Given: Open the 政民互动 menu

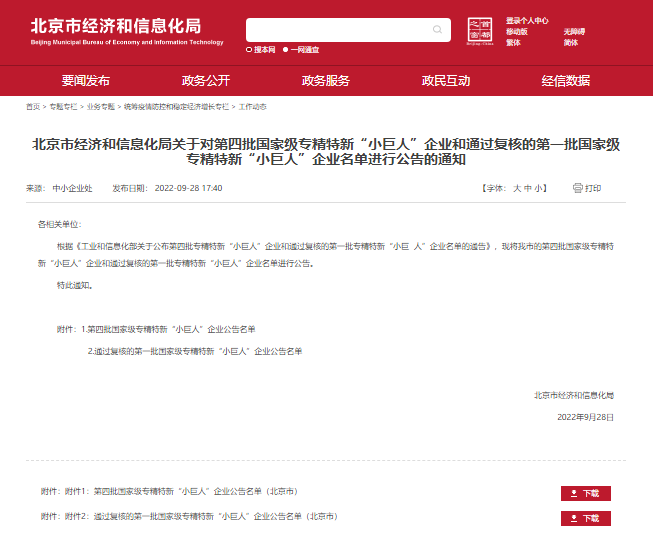Looking at the screenshot, I should (446, 81).
